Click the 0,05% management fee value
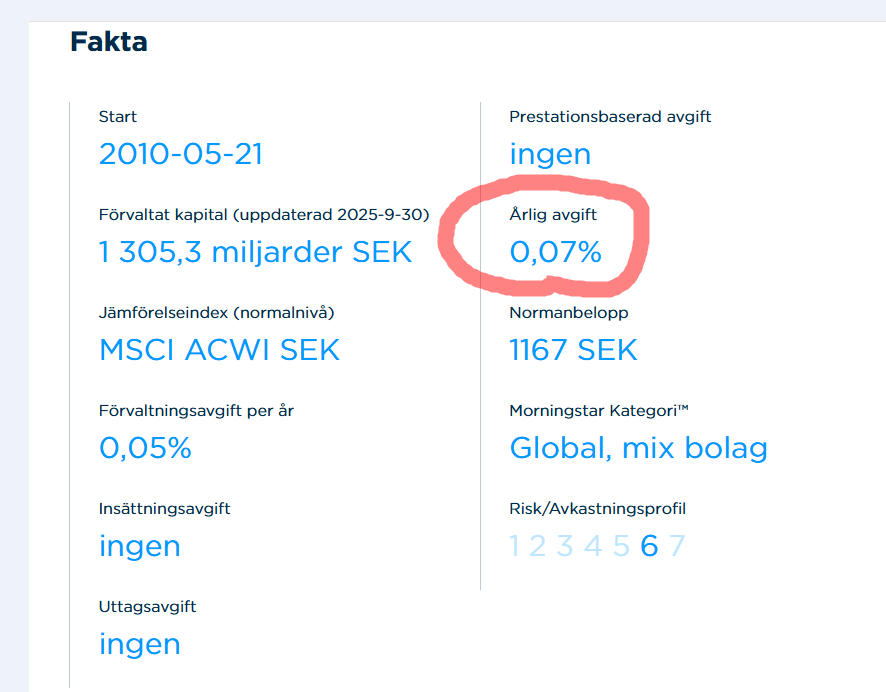The image size is (886, 692). 145,448
